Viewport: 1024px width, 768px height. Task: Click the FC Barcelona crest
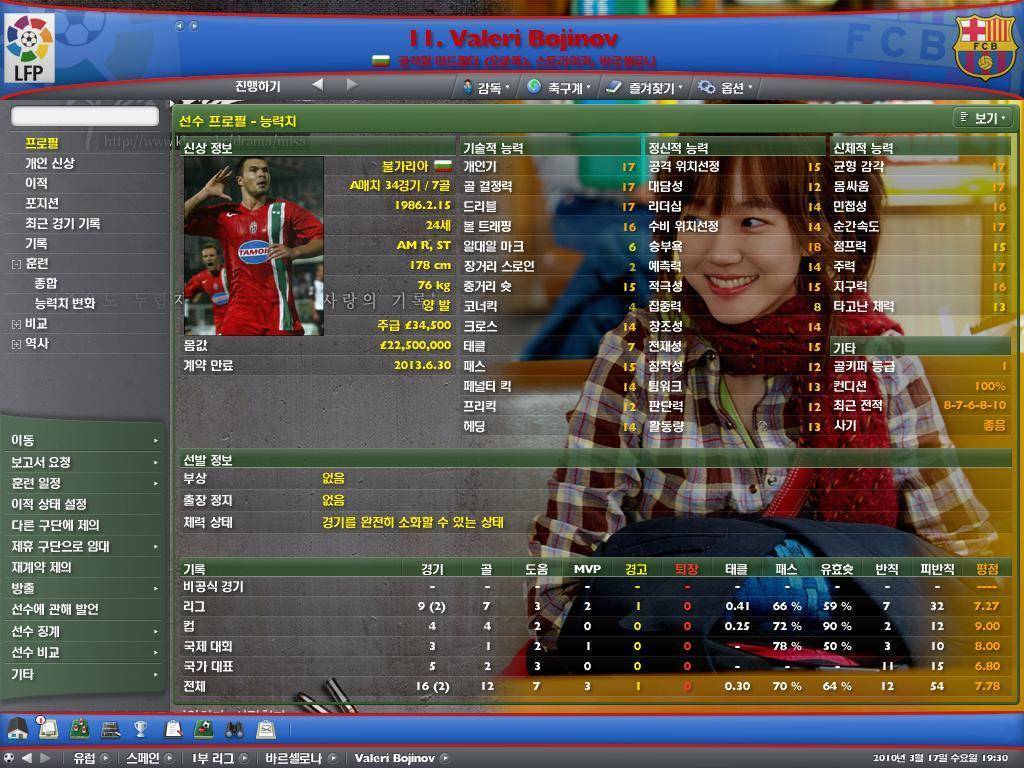tap(984, 47)
